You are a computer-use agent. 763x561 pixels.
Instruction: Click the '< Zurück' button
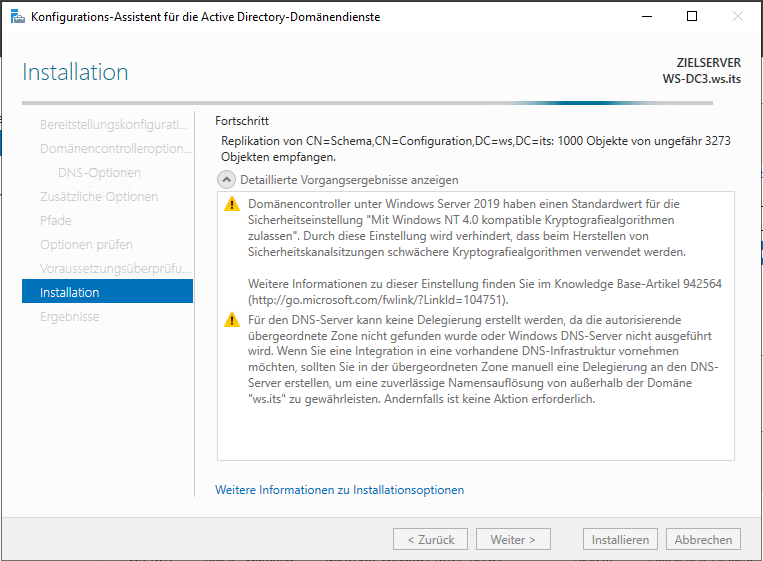(431, 540)
